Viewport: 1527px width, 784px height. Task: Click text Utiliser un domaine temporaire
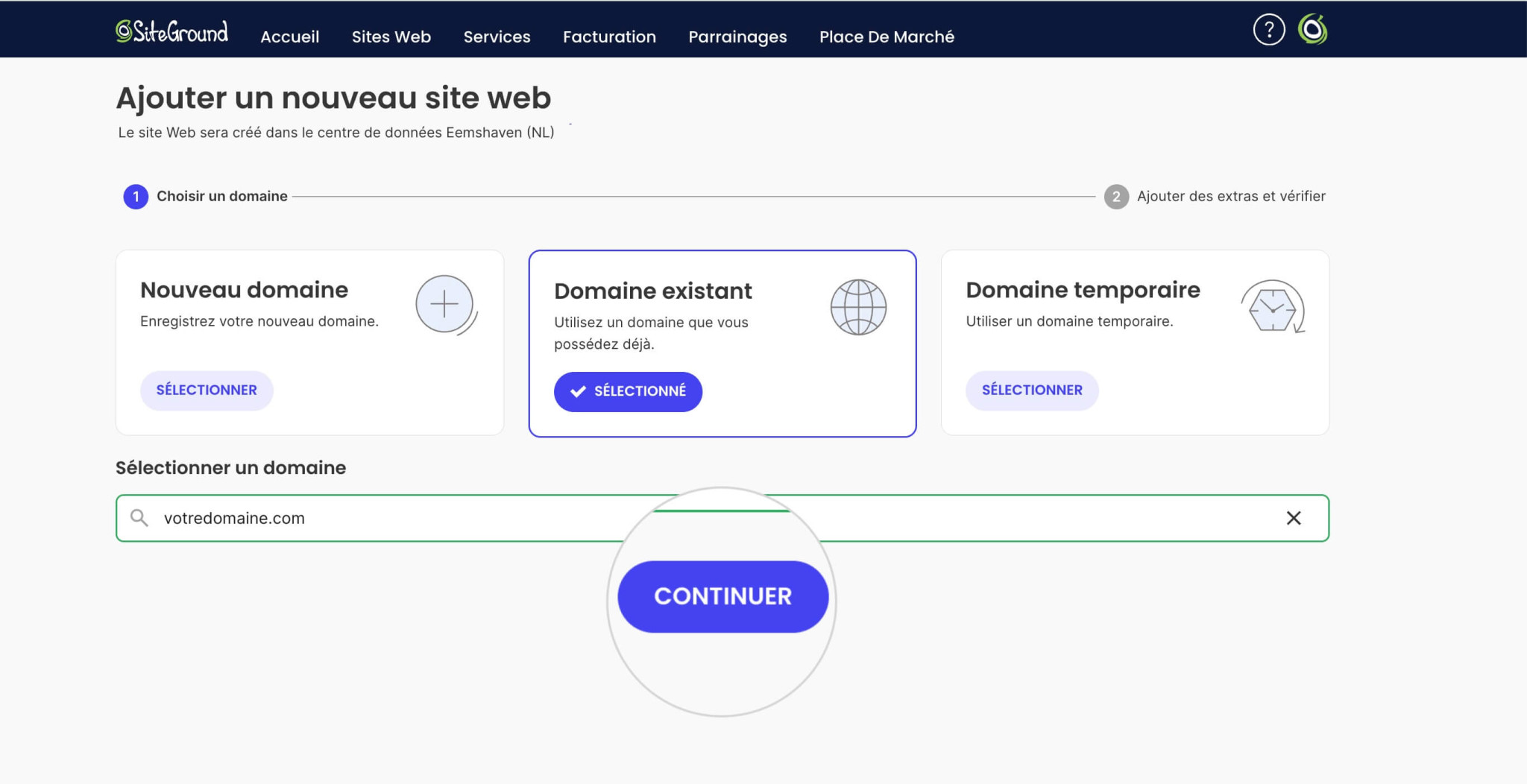pyautogui.click(x=1069, y=321)
